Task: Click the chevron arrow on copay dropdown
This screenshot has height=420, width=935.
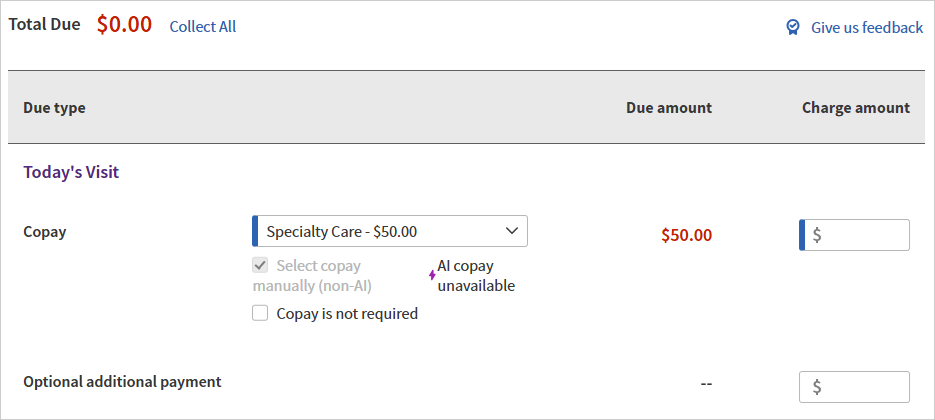Action: tap(512, 231)
